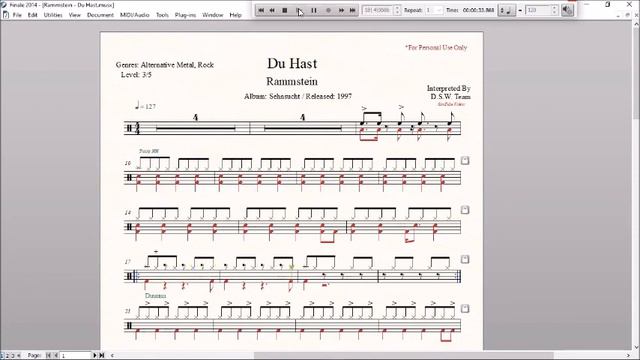This screenshot has height=360, width=640.
Task: Click the 'Dummm' lyric text above measure 21
Action: tap(156, 296)
